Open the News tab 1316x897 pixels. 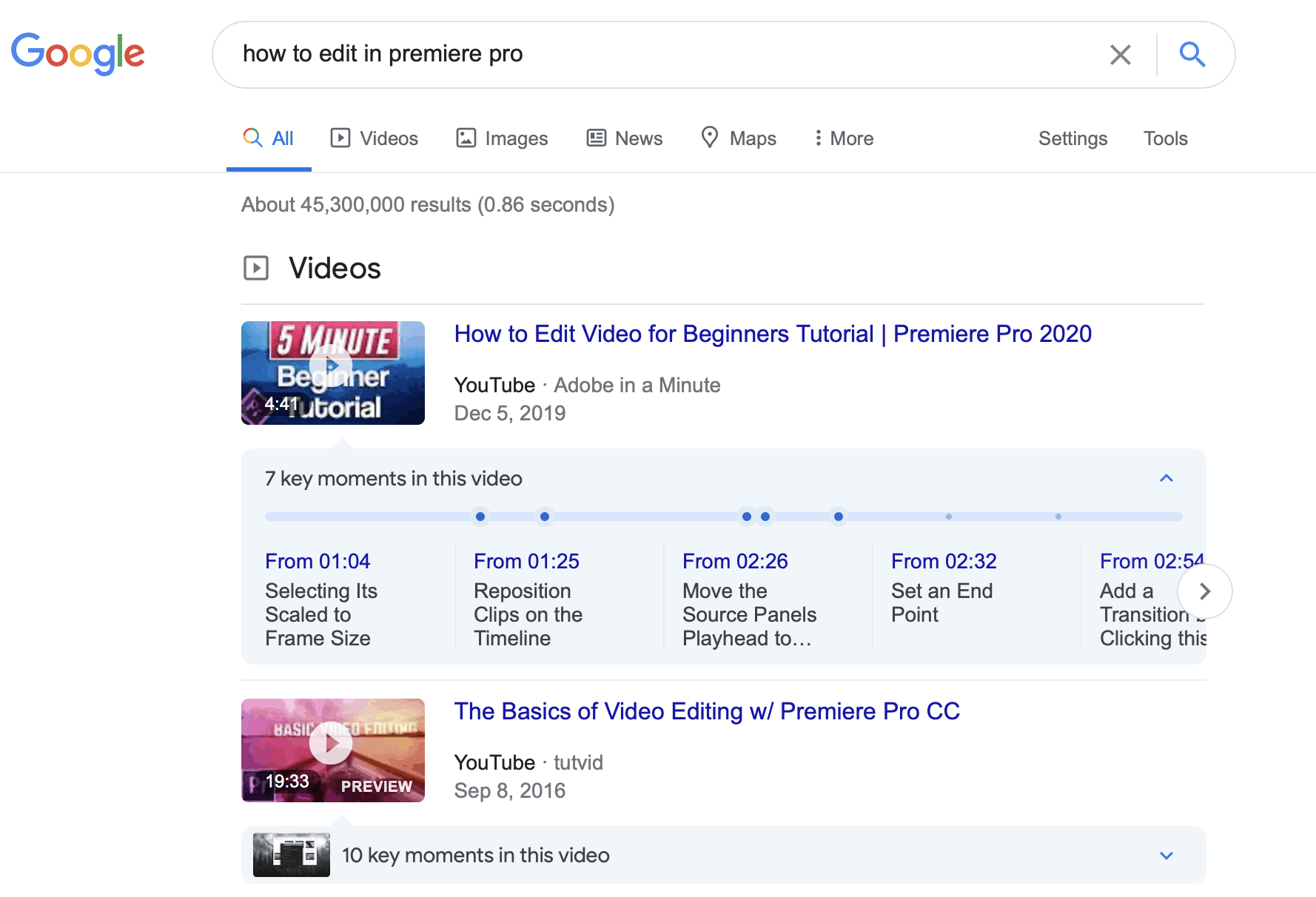[625, 138]
